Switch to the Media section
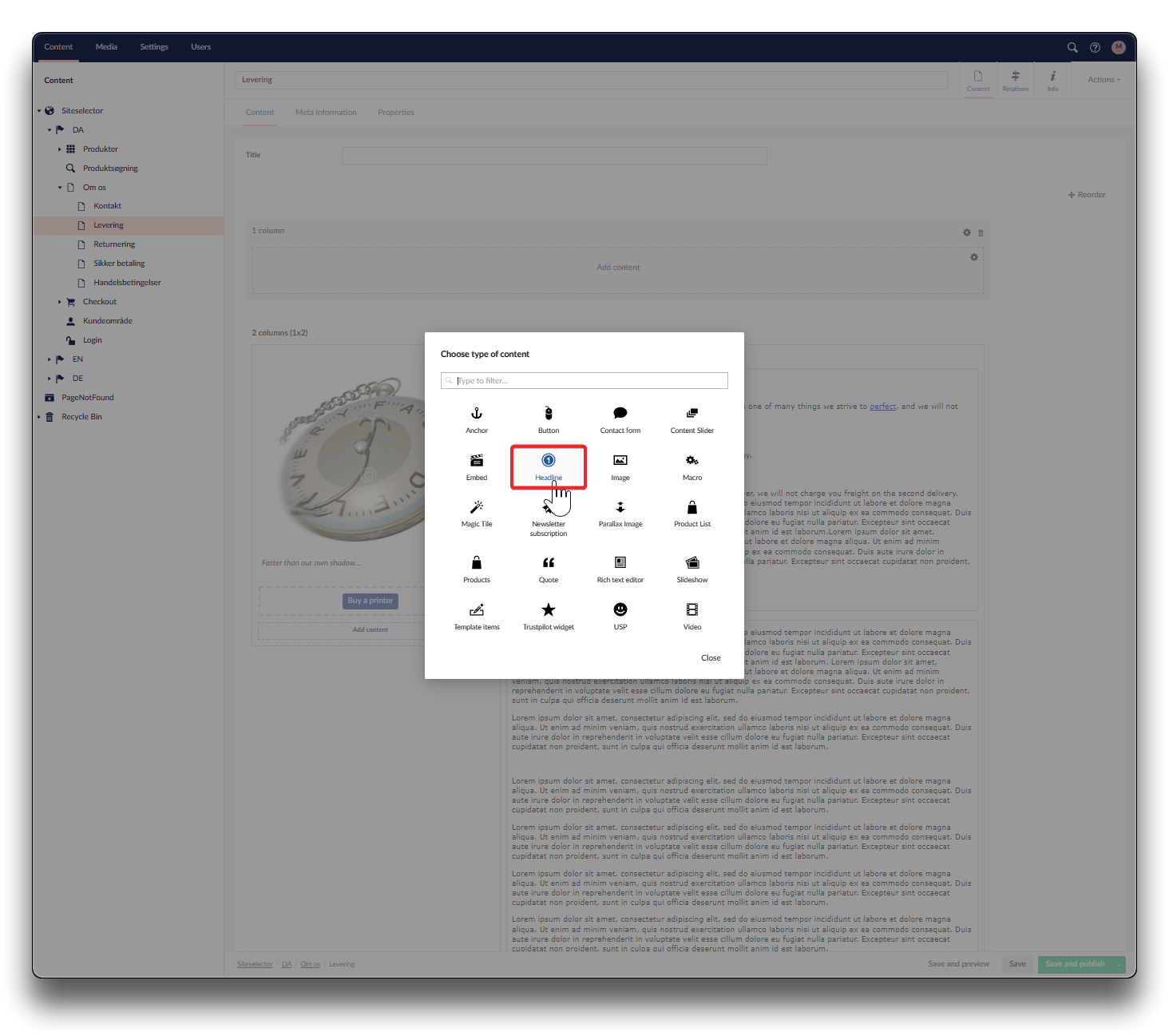 click(x=106, y=47)
